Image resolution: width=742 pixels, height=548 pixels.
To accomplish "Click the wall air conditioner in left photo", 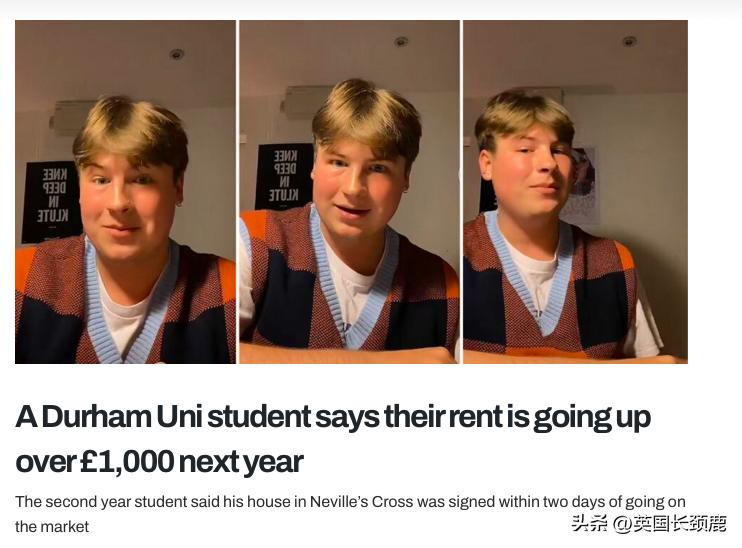I will tap(72, 117).
